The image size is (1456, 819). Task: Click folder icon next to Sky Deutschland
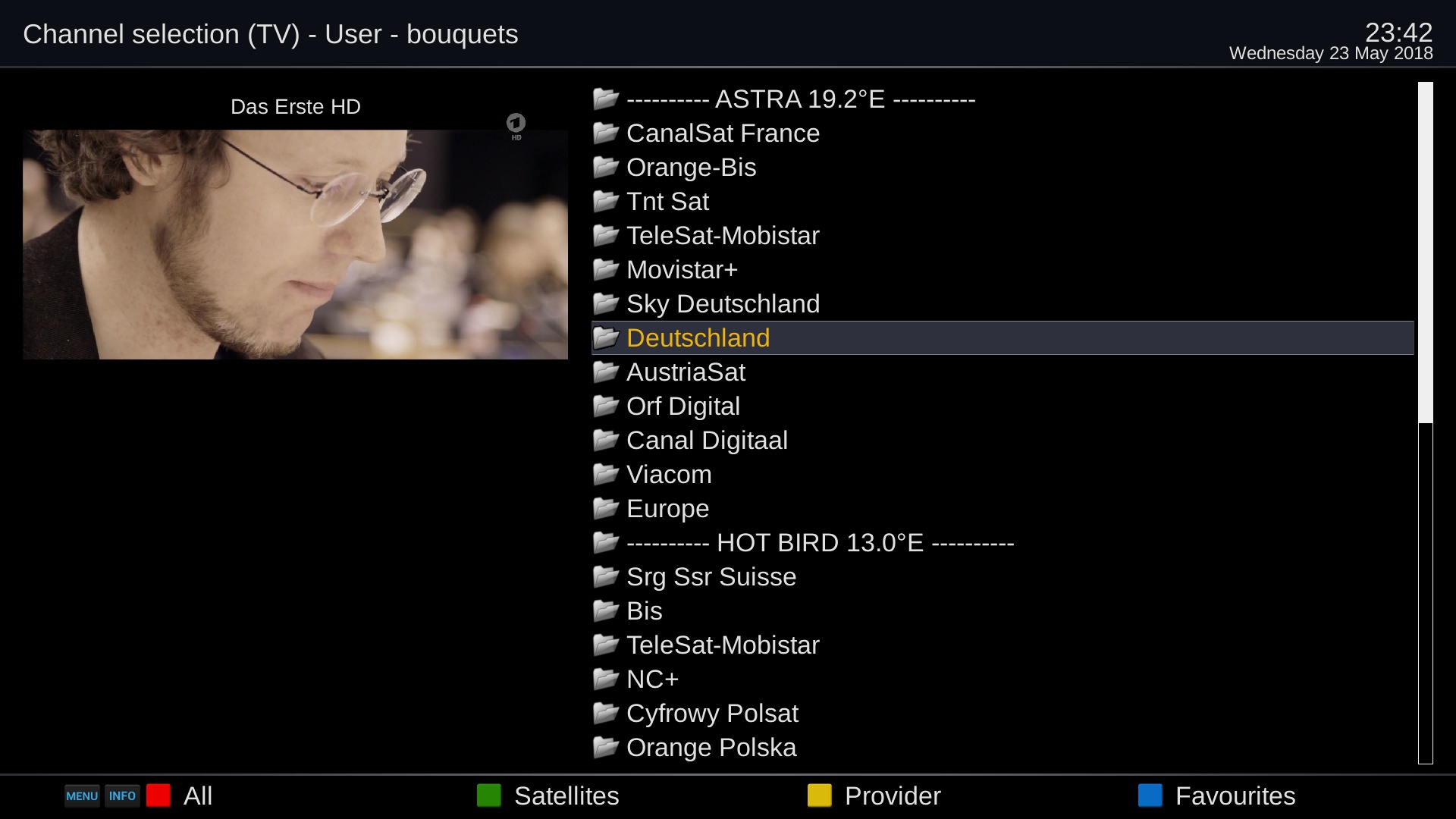(606, 303)
